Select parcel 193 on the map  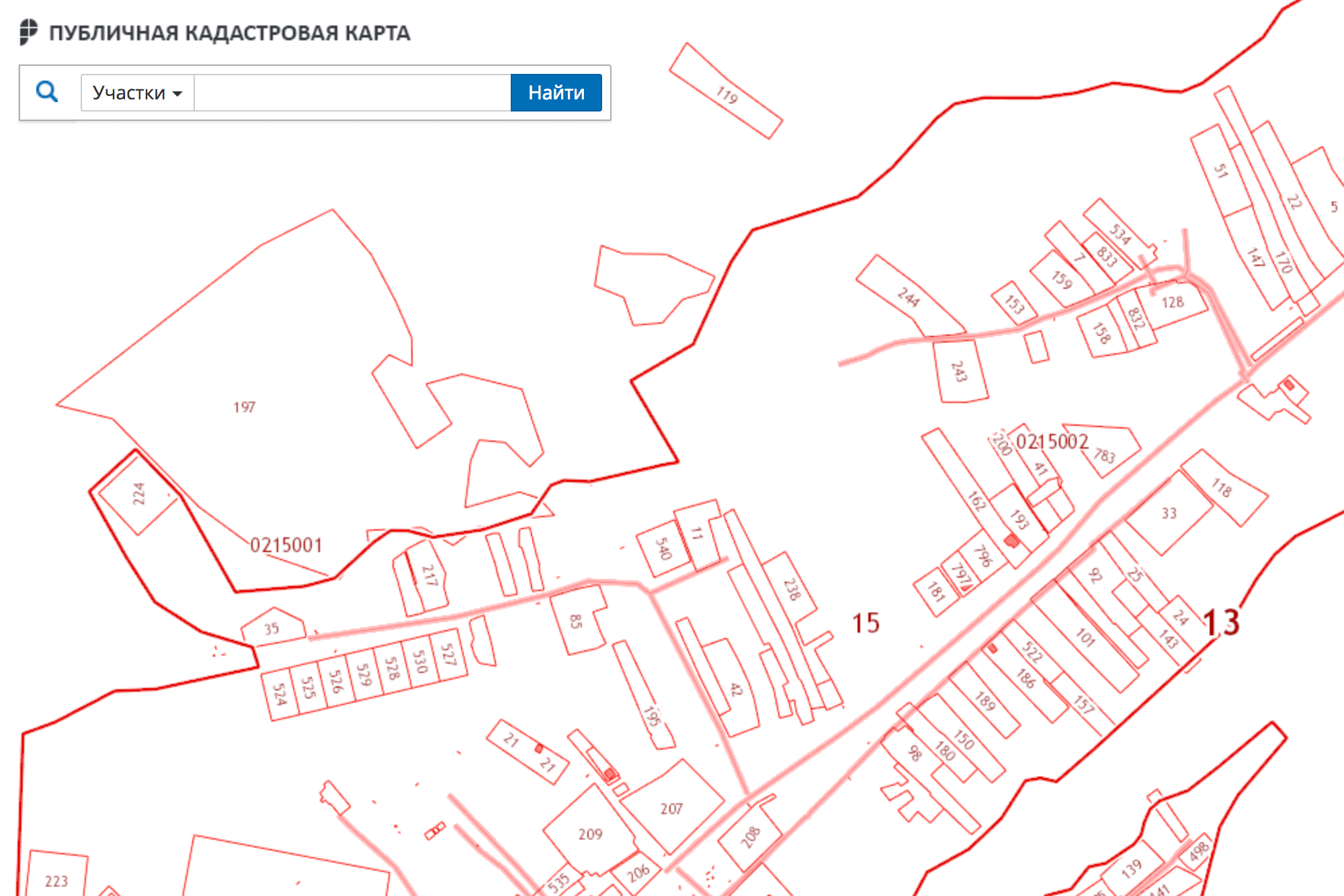click(1019, 519)
